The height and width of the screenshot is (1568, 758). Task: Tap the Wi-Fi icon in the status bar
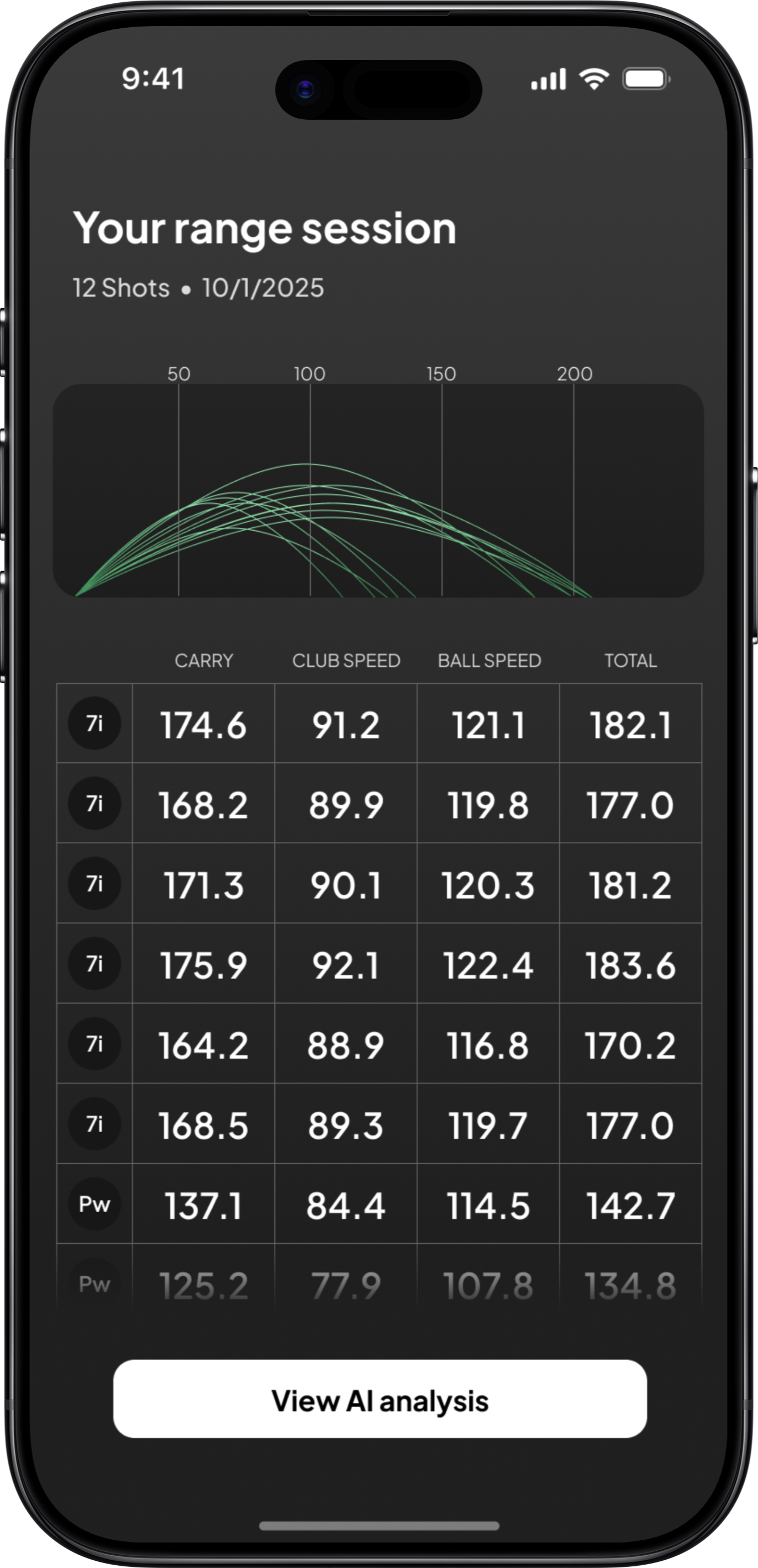tap(594, 79)
